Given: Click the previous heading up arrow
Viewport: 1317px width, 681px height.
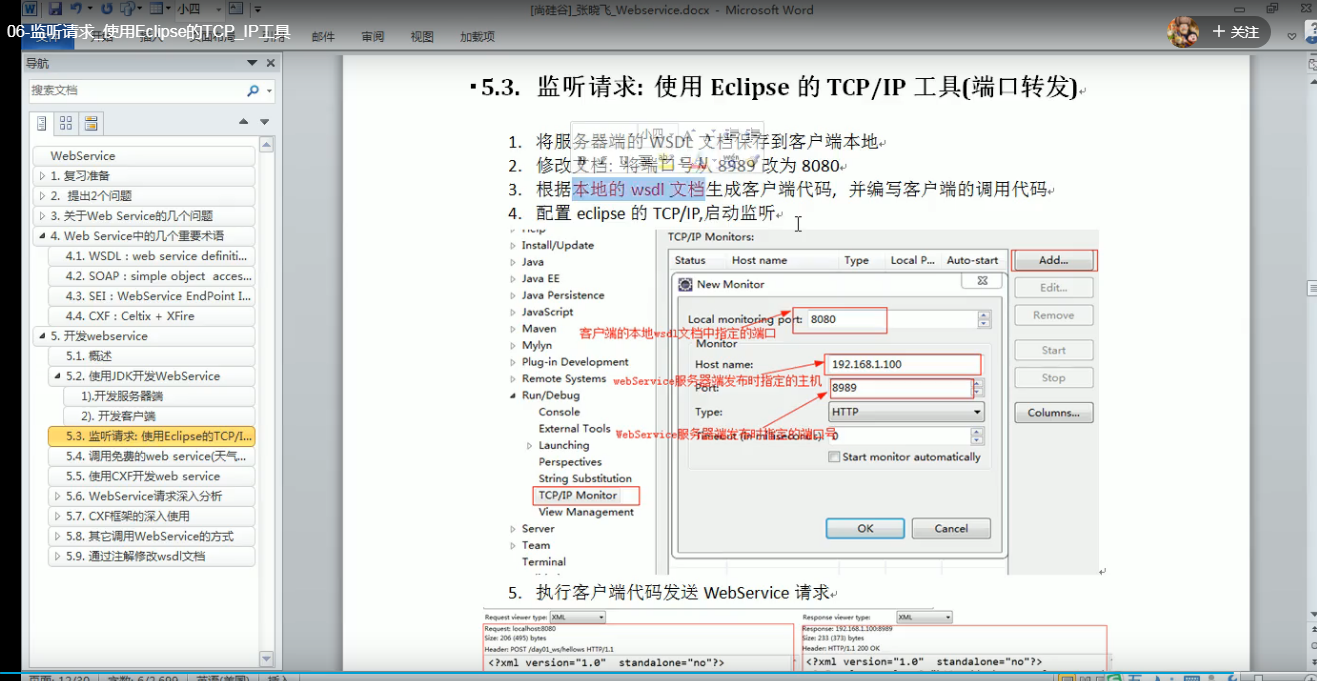Looking at the screenshot, I should 243,122.
